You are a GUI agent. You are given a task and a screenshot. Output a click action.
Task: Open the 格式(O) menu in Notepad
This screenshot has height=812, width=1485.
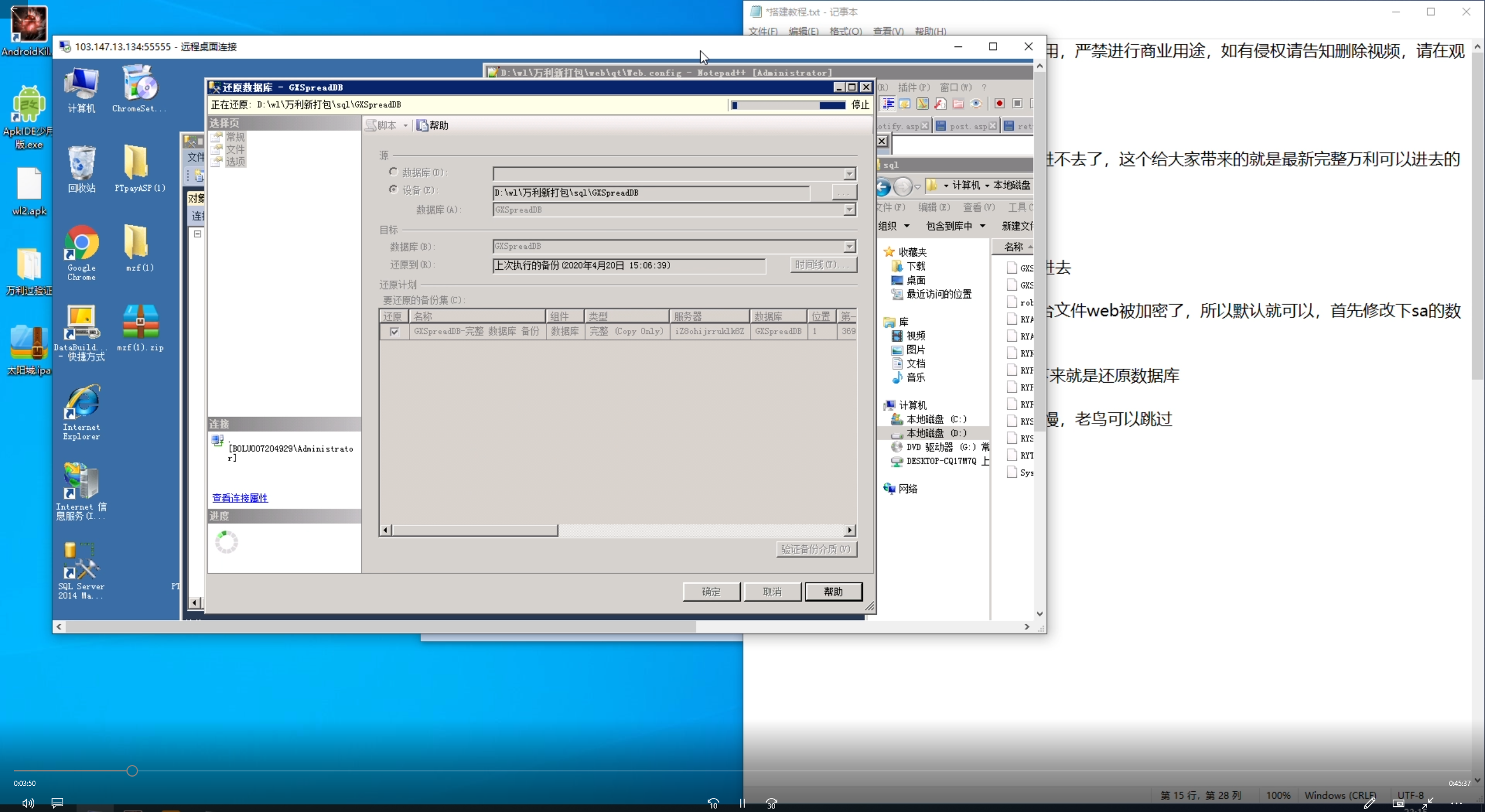coord(845,31)
